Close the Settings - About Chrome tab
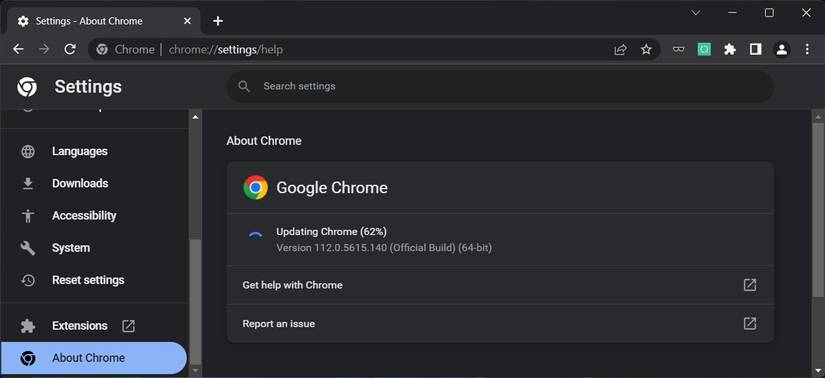The width and height of the screenshot is (825, 378). 187,21
